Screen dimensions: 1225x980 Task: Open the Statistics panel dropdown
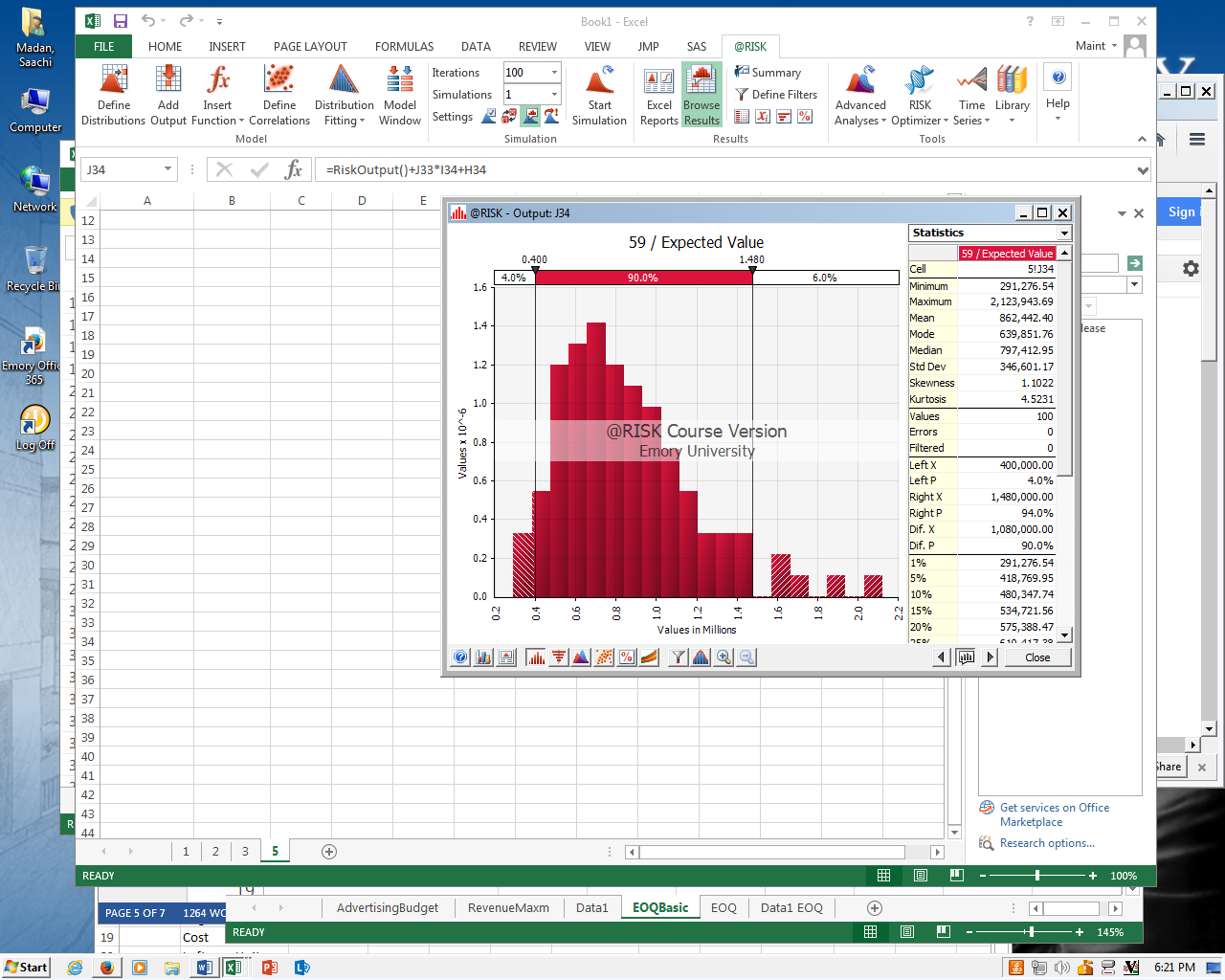1064,234
